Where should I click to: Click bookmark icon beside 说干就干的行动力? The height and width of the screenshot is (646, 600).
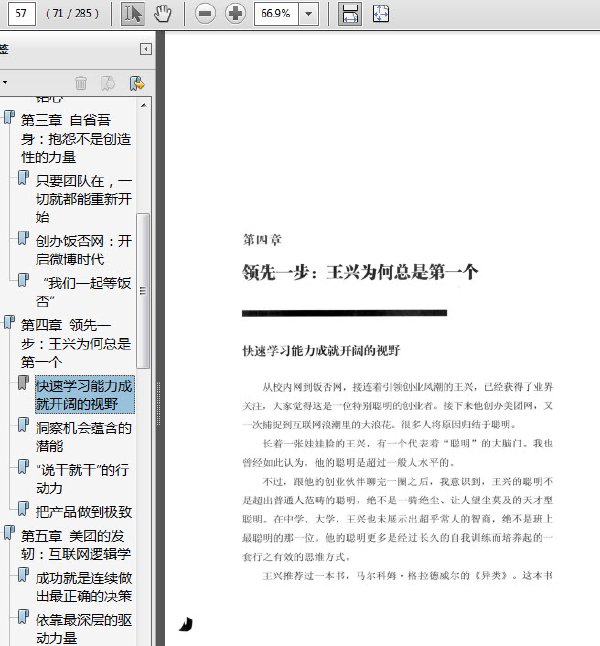click(23, 467)
